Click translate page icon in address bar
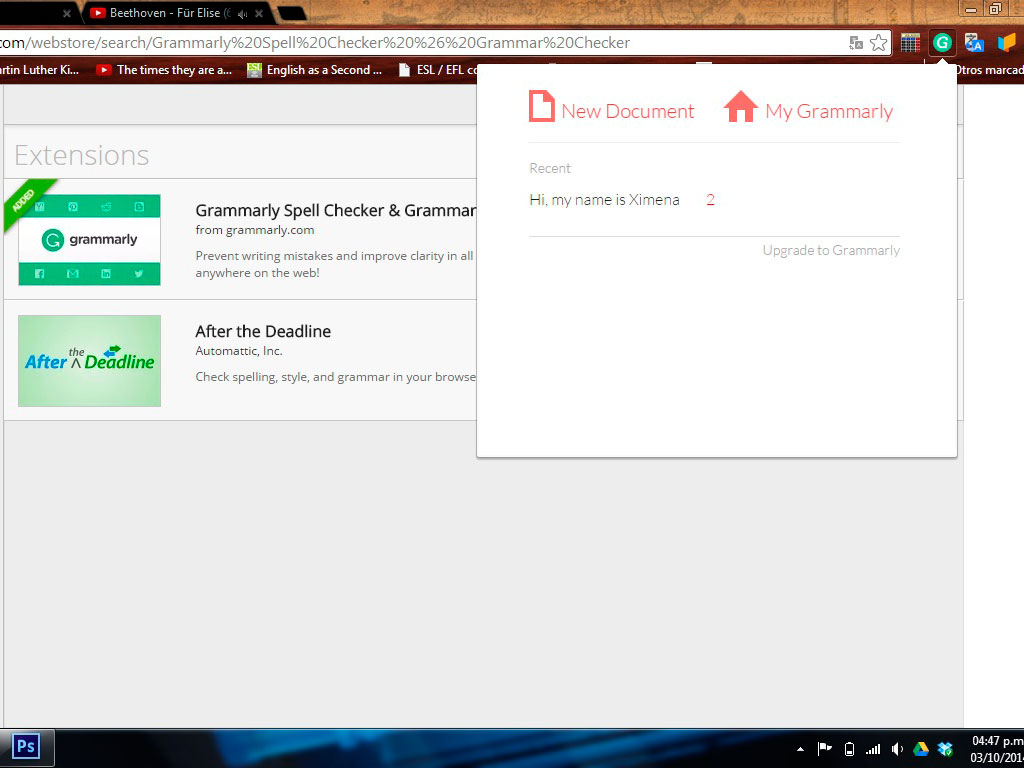The height and width of the screenshot is (768, 1024). (x=856, y=43)
